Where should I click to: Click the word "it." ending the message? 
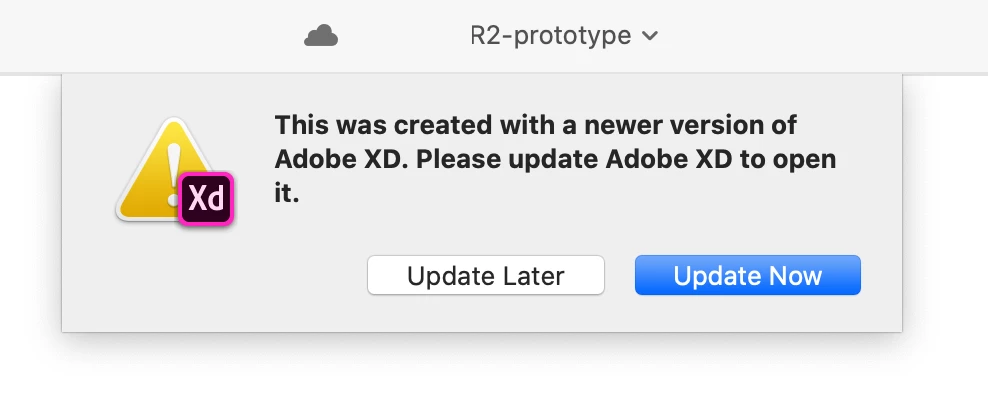pos(287,193)
